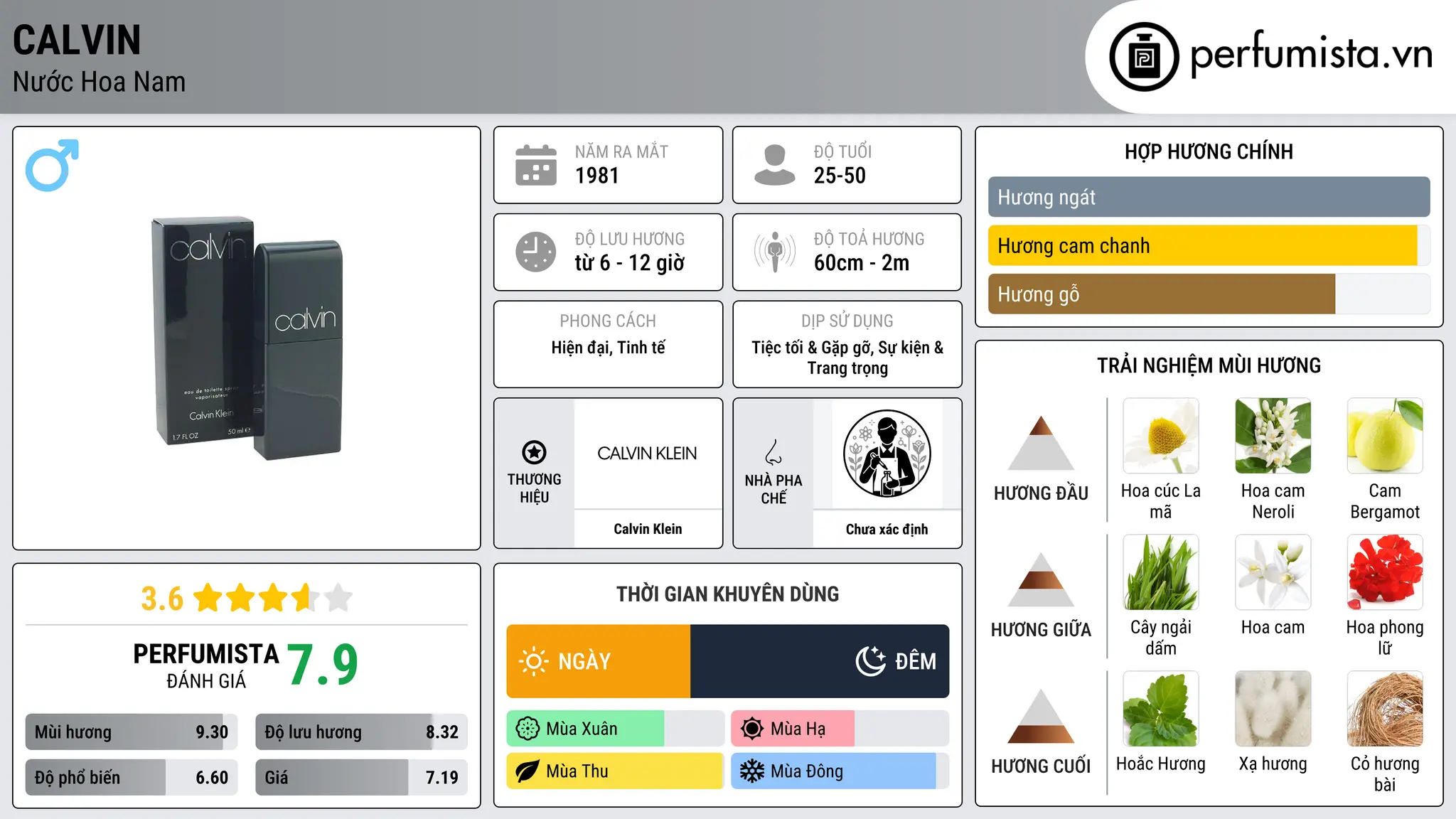This screenshot has width=1456, height=819.
Task: Click the flower icon for Mùa Xuân
Action: [528, 729]
